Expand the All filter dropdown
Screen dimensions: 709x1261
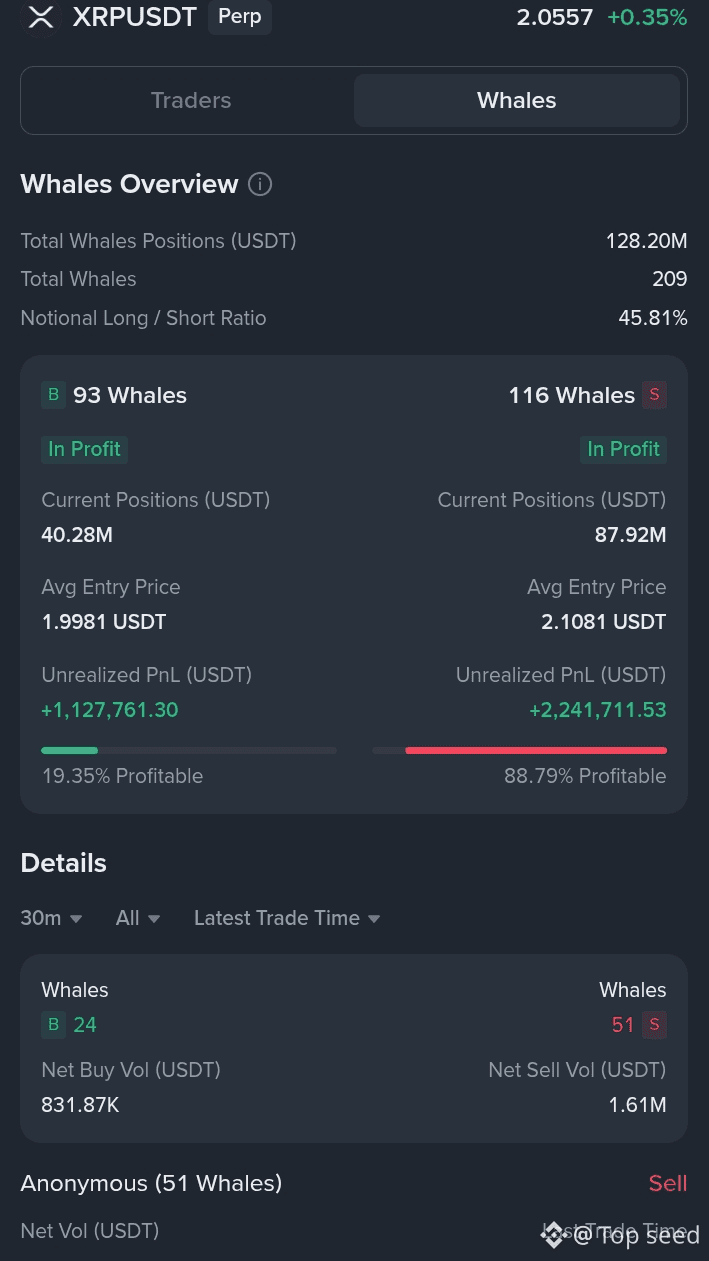click(x=138, y=918)
